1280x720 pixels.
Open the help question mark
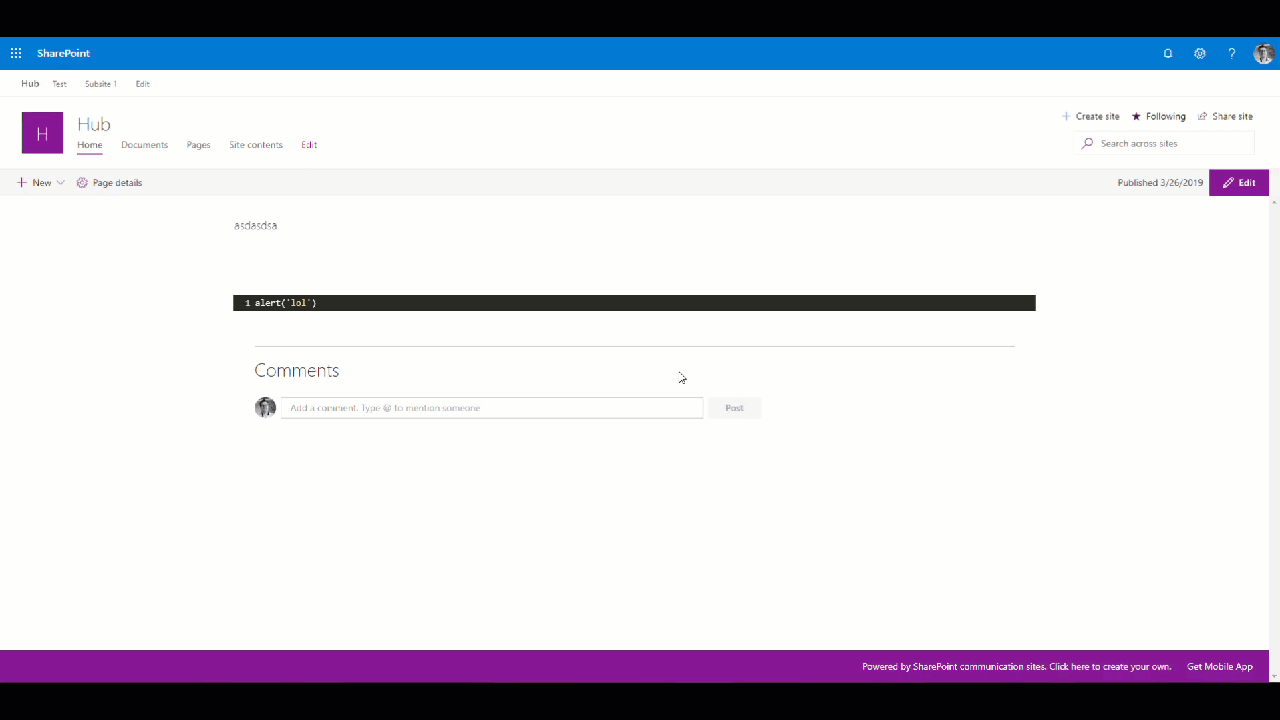(1232, 54)
